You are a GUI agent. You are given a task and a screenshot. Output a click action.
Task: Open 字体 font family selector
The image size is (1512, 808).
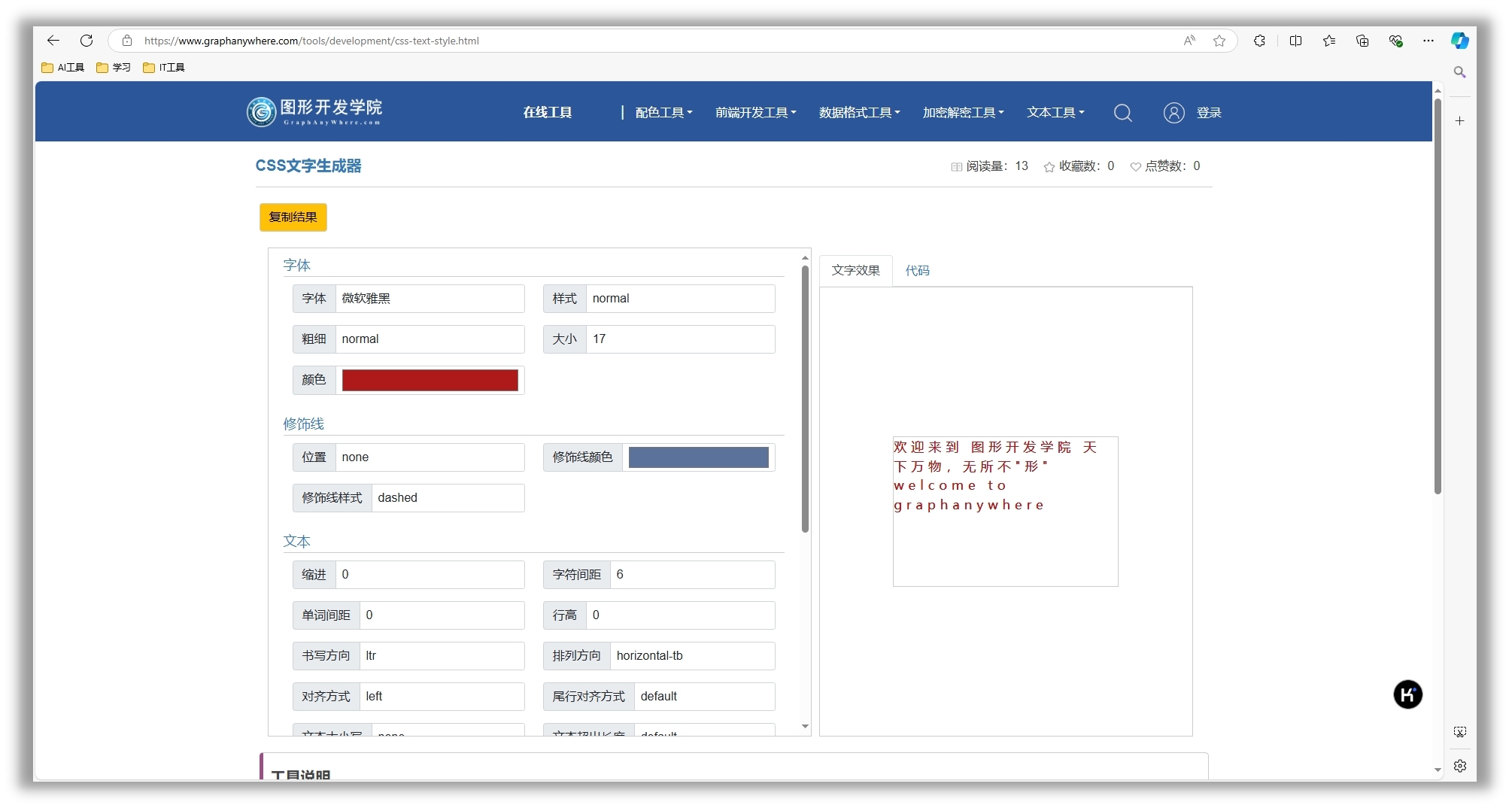(x=430, y=299)
